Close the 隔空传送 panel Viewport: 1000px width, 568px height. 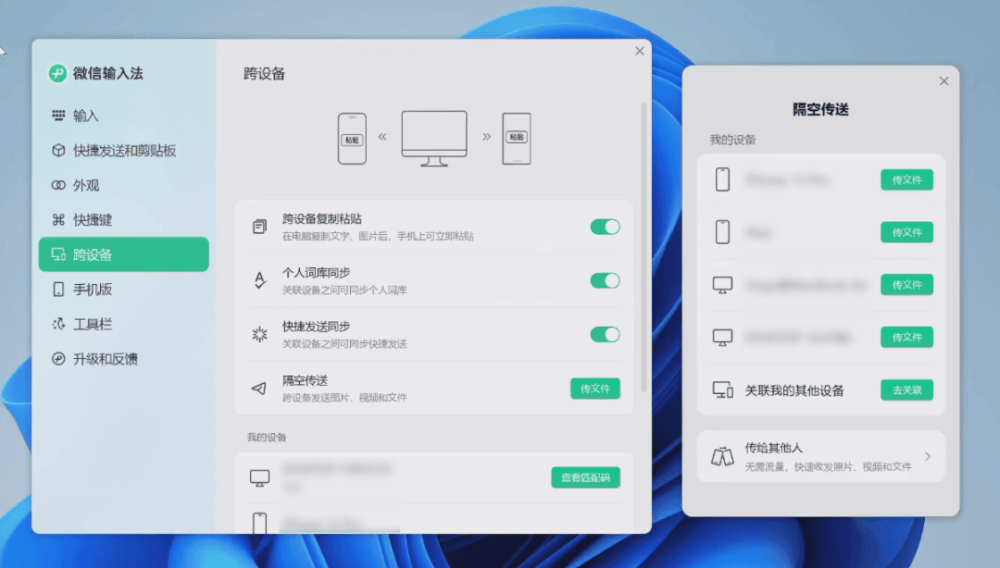coord(944,81)
